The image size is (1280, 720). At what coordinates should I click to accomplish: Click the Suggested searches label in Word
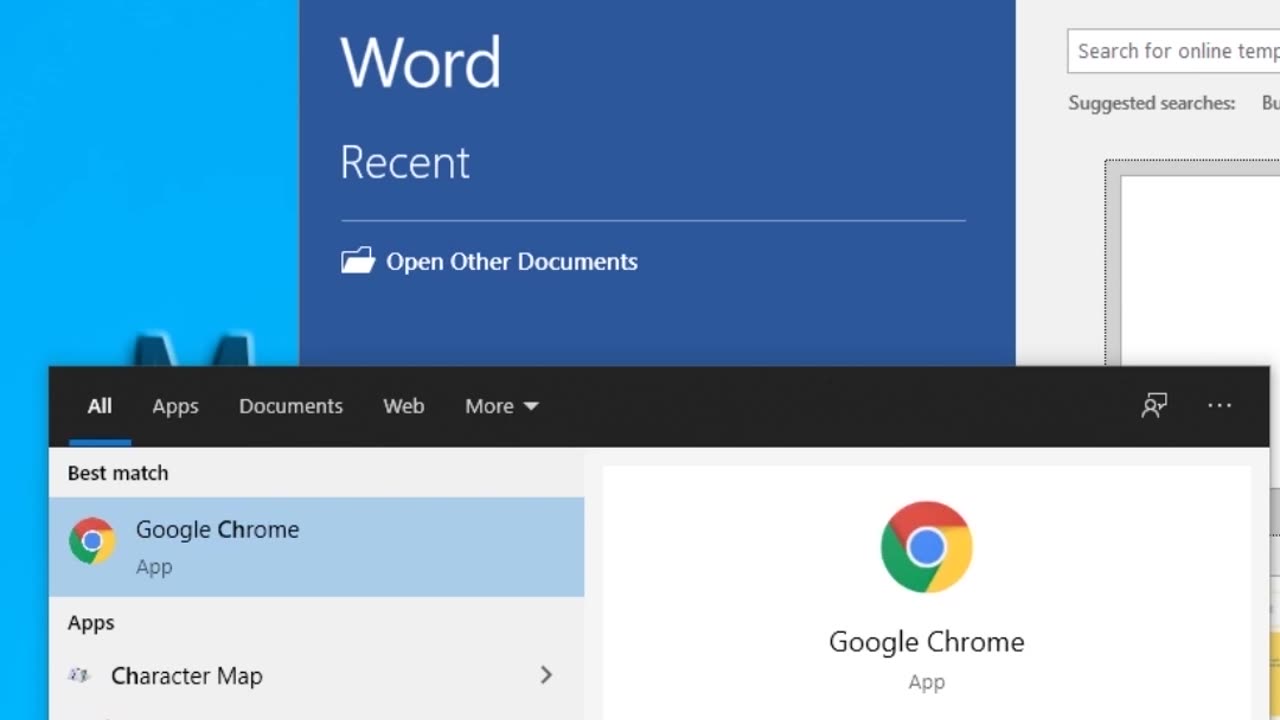coord(1151,103)
